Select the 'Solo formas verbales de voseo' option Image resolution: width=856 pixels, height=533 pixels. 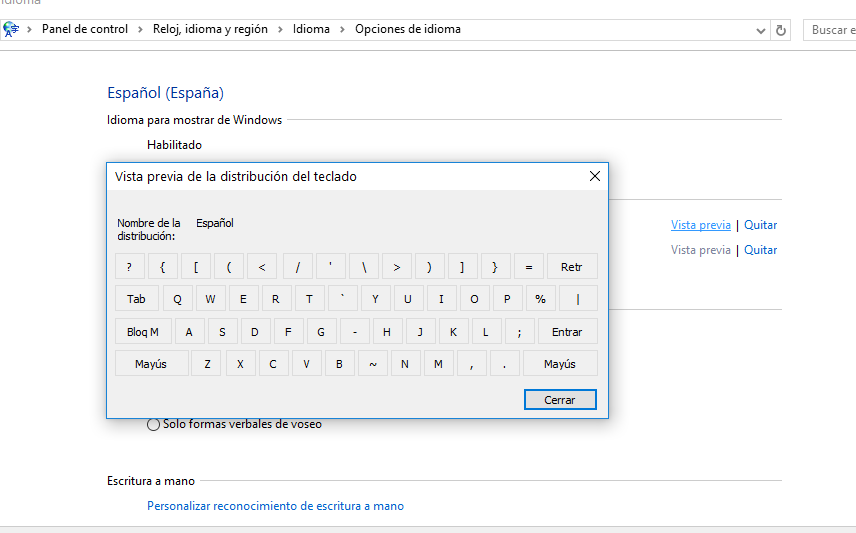click(153, 424)
